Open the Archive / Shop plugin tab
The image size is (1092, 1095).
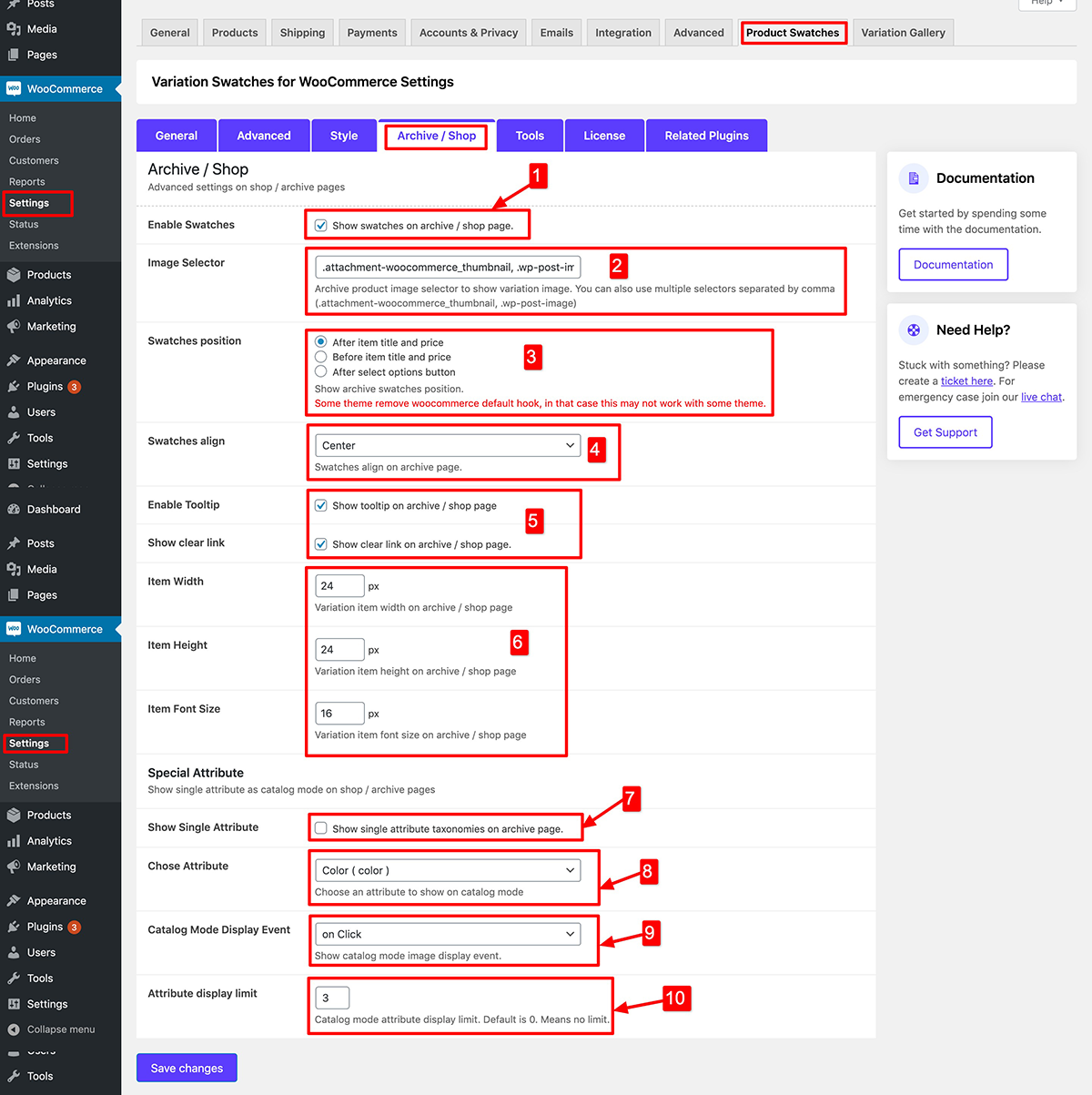(437, 136)
